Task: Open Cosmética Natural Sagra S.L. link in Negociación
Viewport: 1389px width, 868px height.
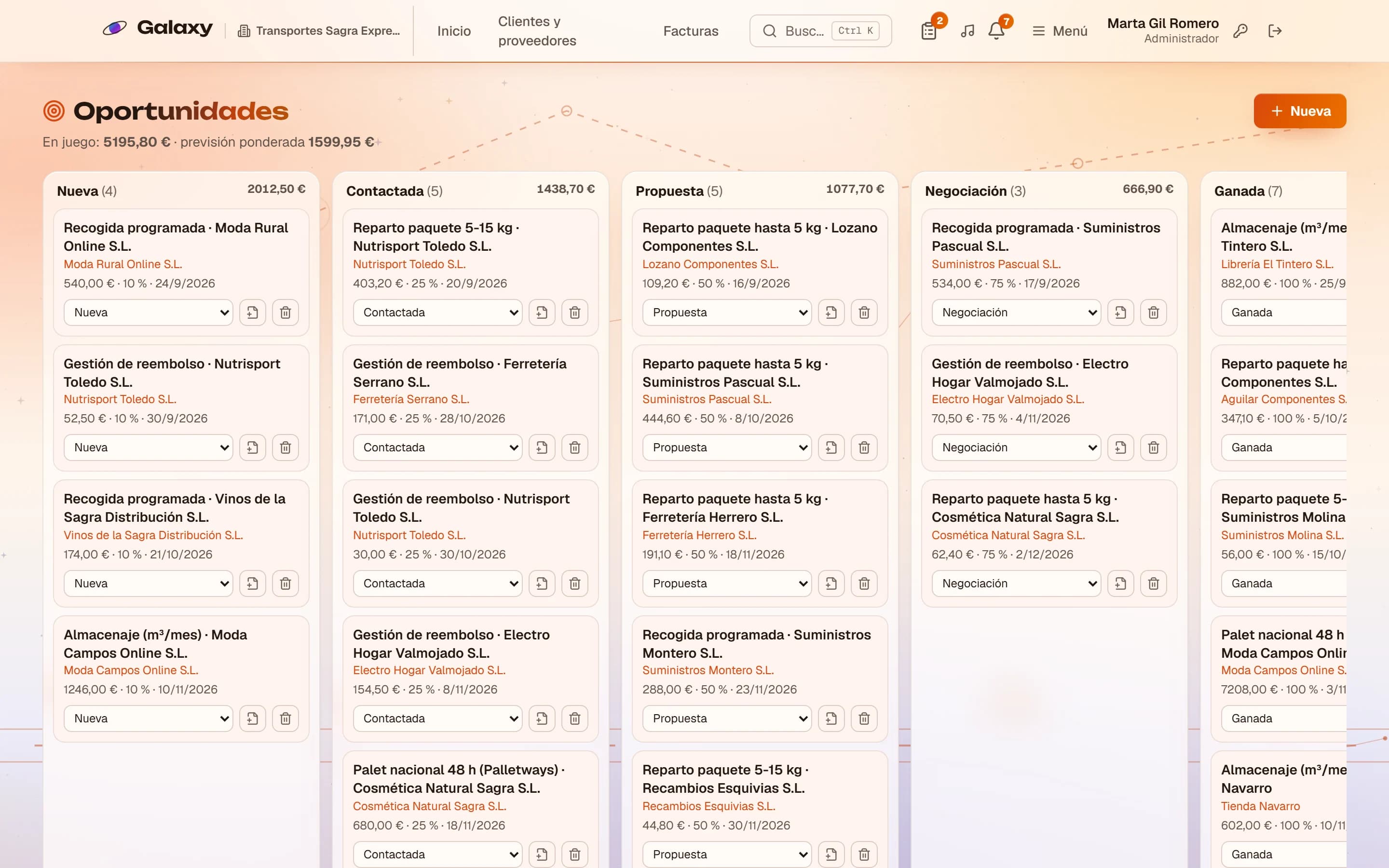Action: click(1008, 535)
